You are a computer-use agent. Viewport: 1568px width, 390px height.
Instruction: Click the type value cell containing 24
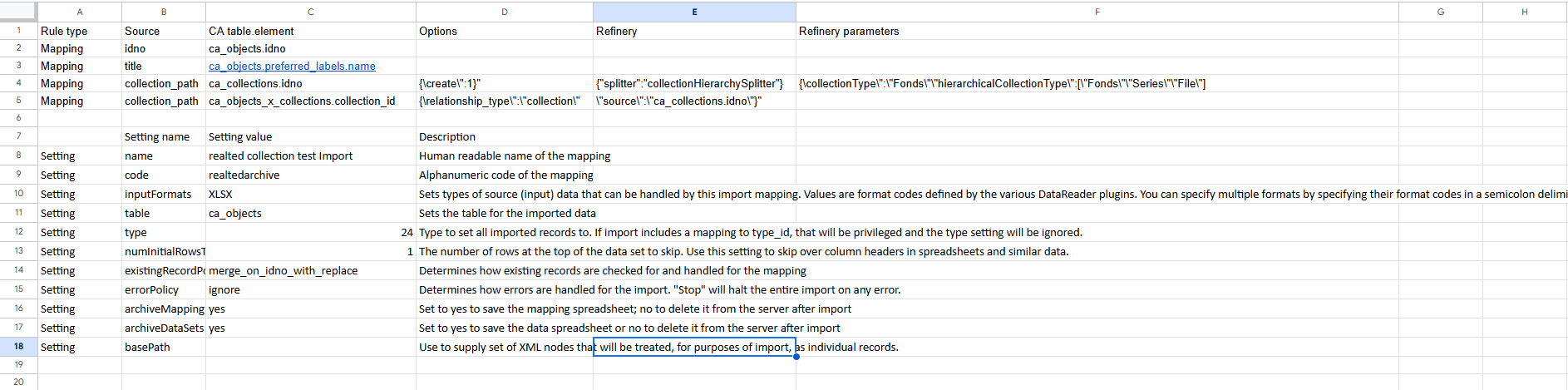tap(310, 233)
